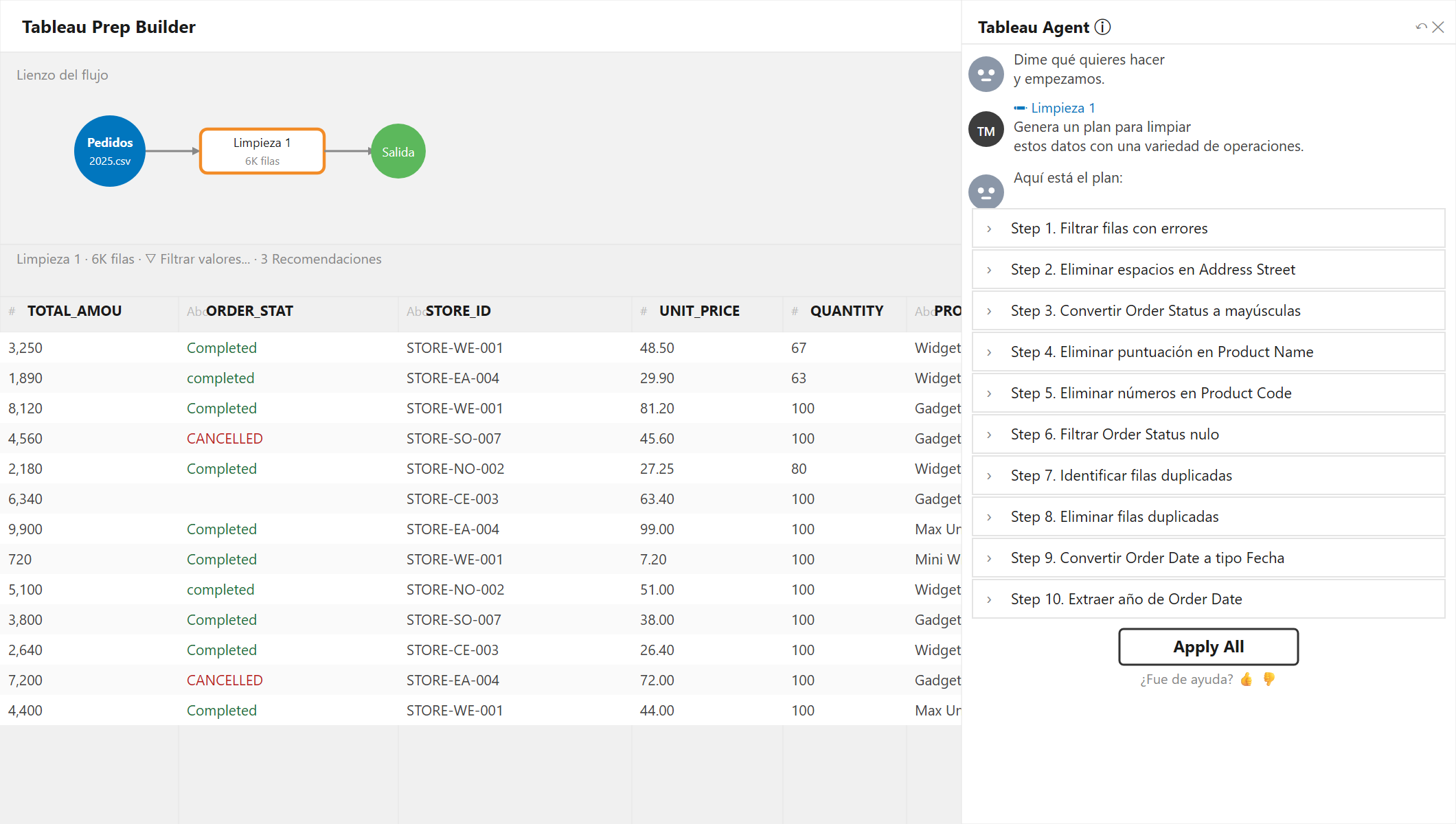Expand Step 2. Eliminar espacios en Address Street

click(1209, 269)
